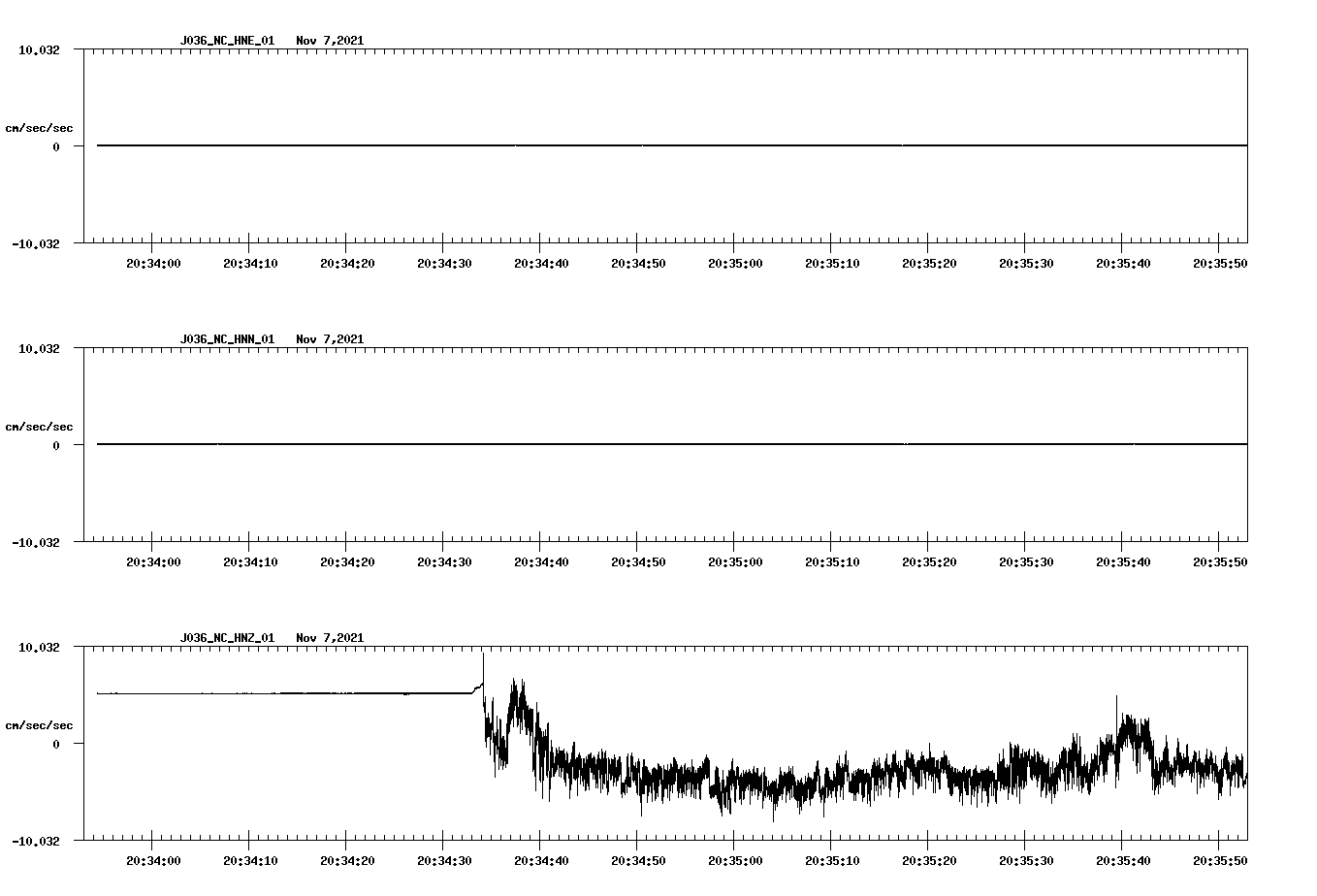Click the 0 axis value on HNN plot

[56, 446]
